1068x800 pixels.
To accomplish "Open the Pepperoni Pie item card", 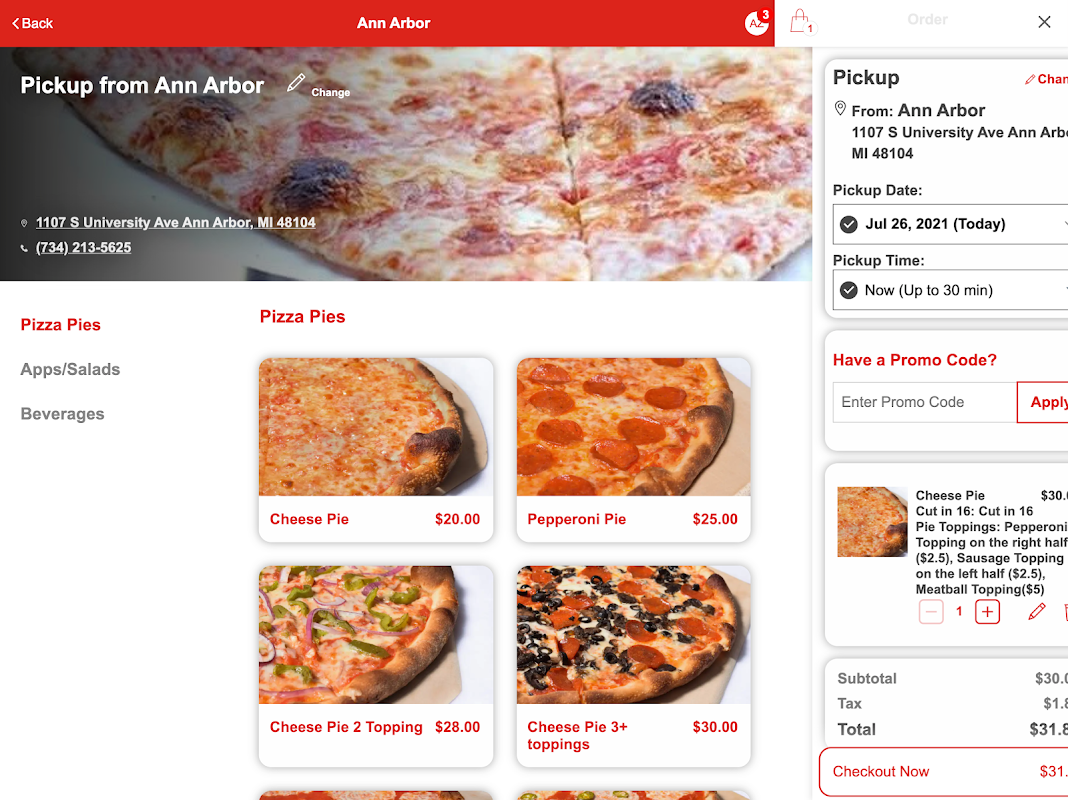I will [x=633, y=450].
